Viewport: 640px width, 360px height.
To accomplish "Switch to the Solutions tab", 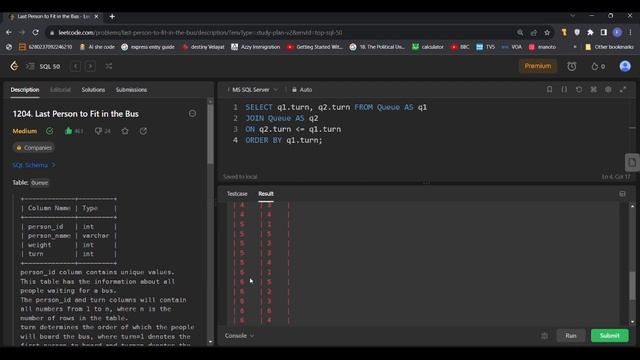I will coord(93,89).
